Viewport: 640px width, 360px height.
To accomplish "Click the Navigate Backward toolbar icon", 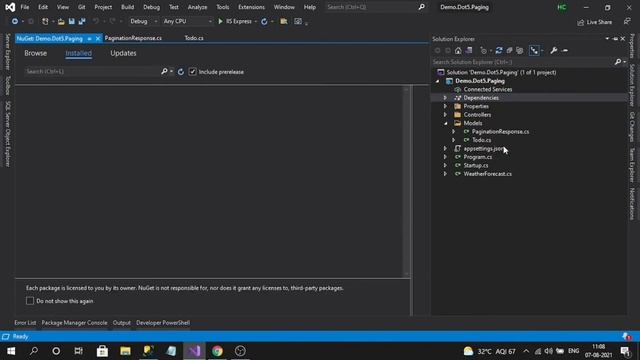I will [15, 21].
